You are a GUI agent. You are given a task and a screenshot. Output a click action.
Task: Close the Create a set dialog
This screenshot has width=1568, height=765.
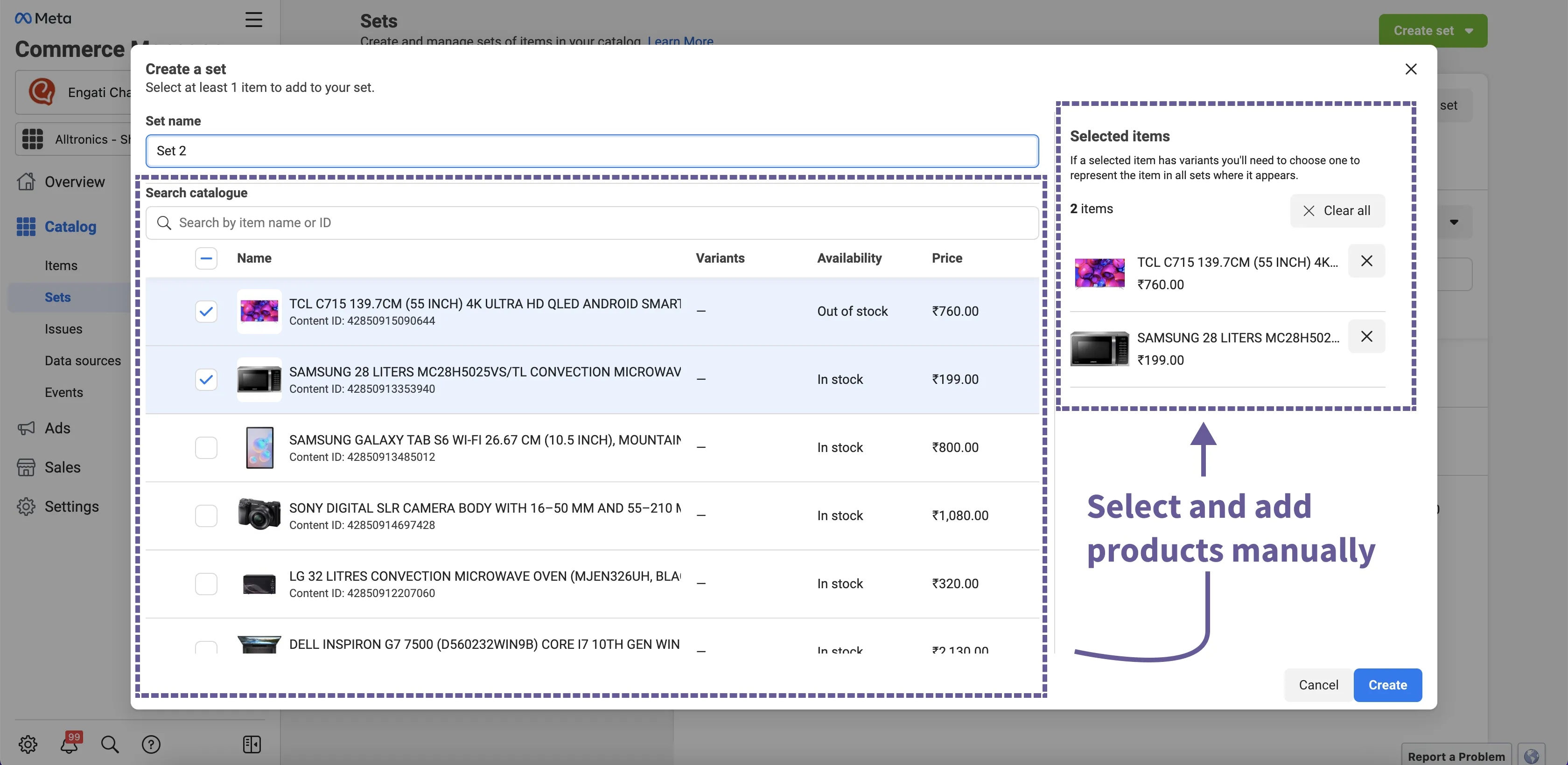(1411, 69)
